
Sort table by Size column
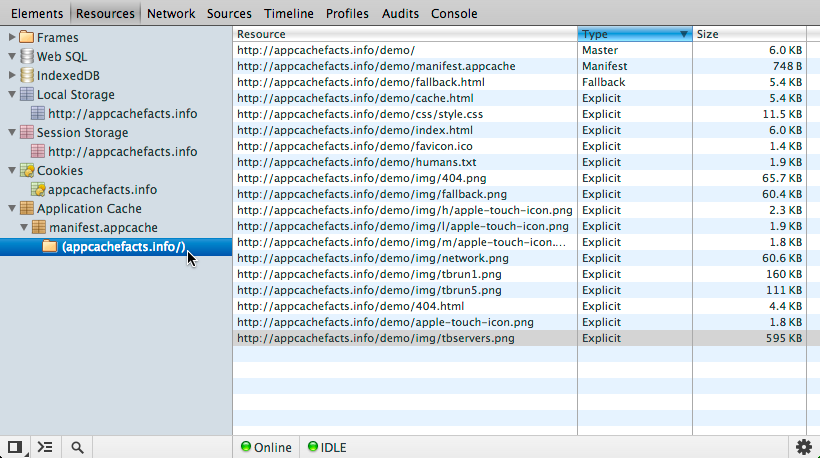click(x=748, y=34)
